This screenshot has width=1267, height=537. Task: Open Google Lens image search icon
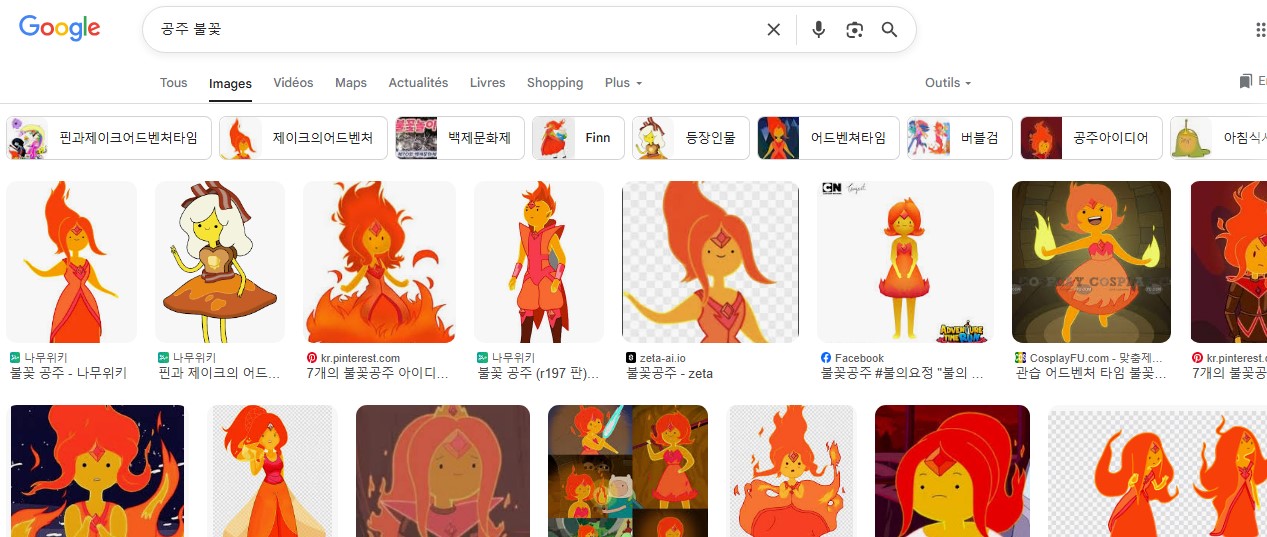[854, 30]
